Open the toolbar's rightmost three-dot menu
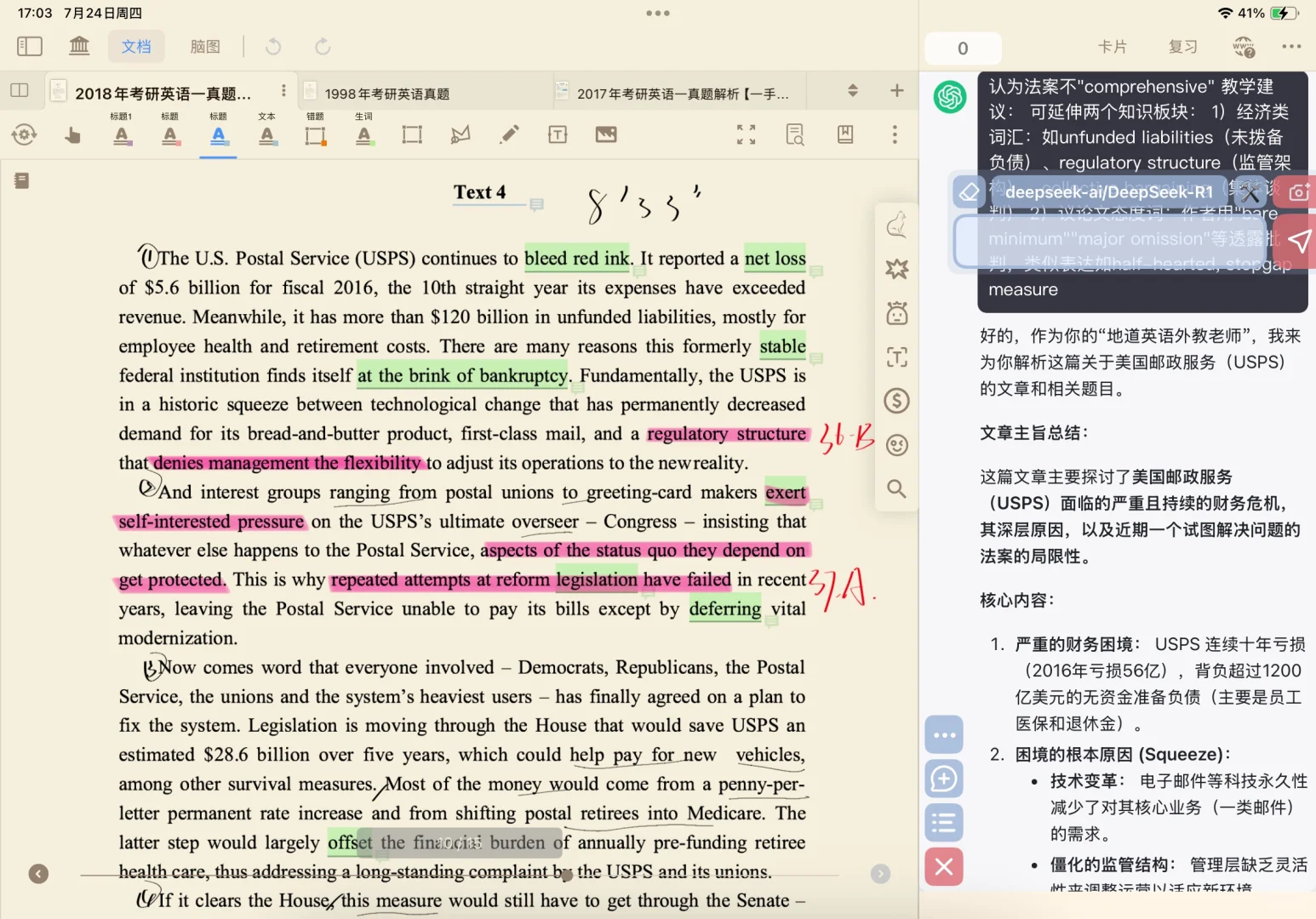Viewport: 1316px width, 919px height. pos(894,134)
